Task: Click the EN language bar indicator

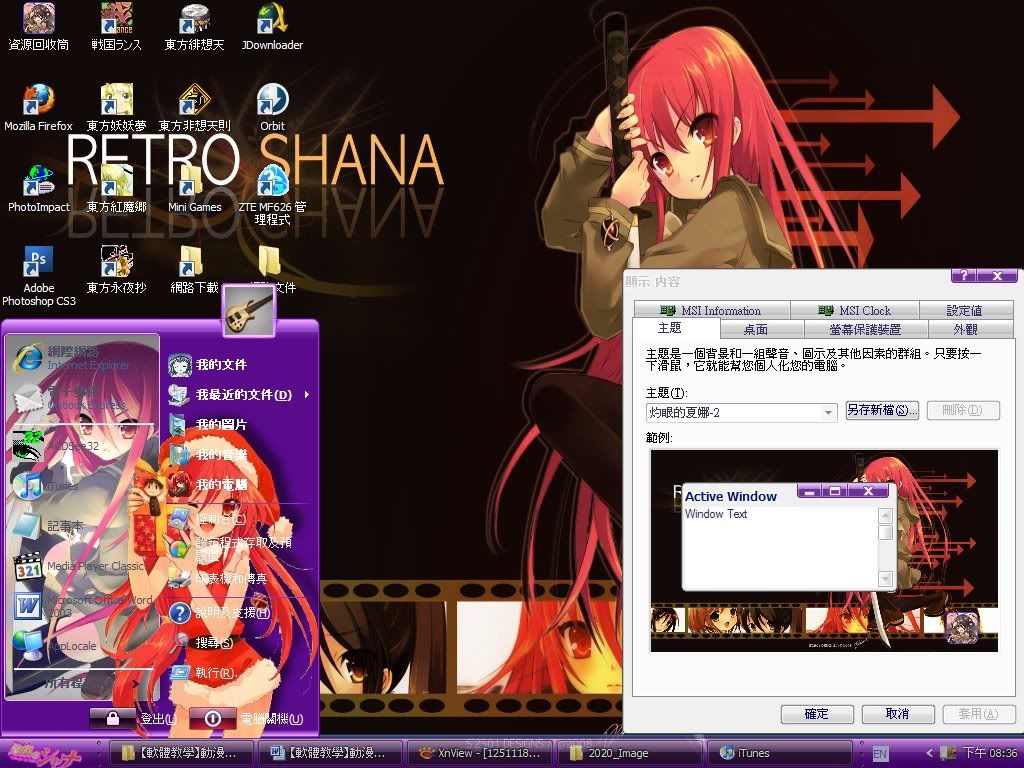Action: pyautogui.click(x=880, y=754)
